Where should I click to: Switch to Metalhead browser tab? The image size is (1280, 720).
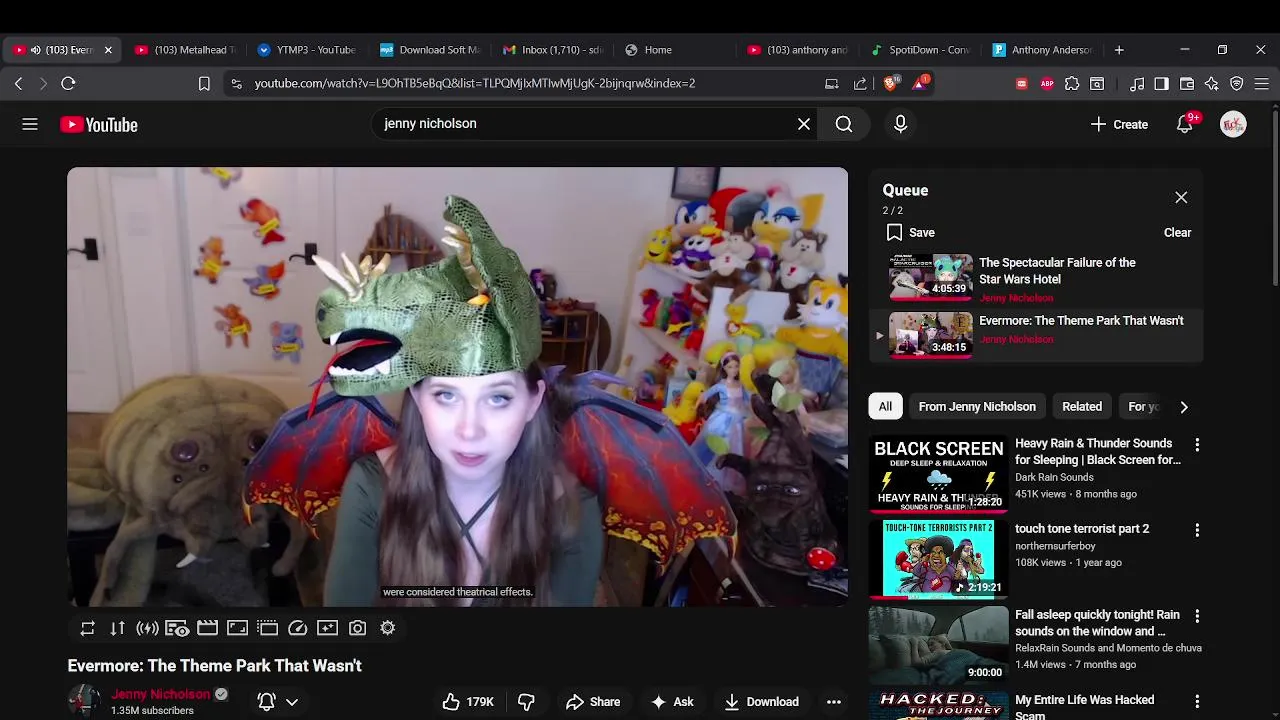pos(185,50)
